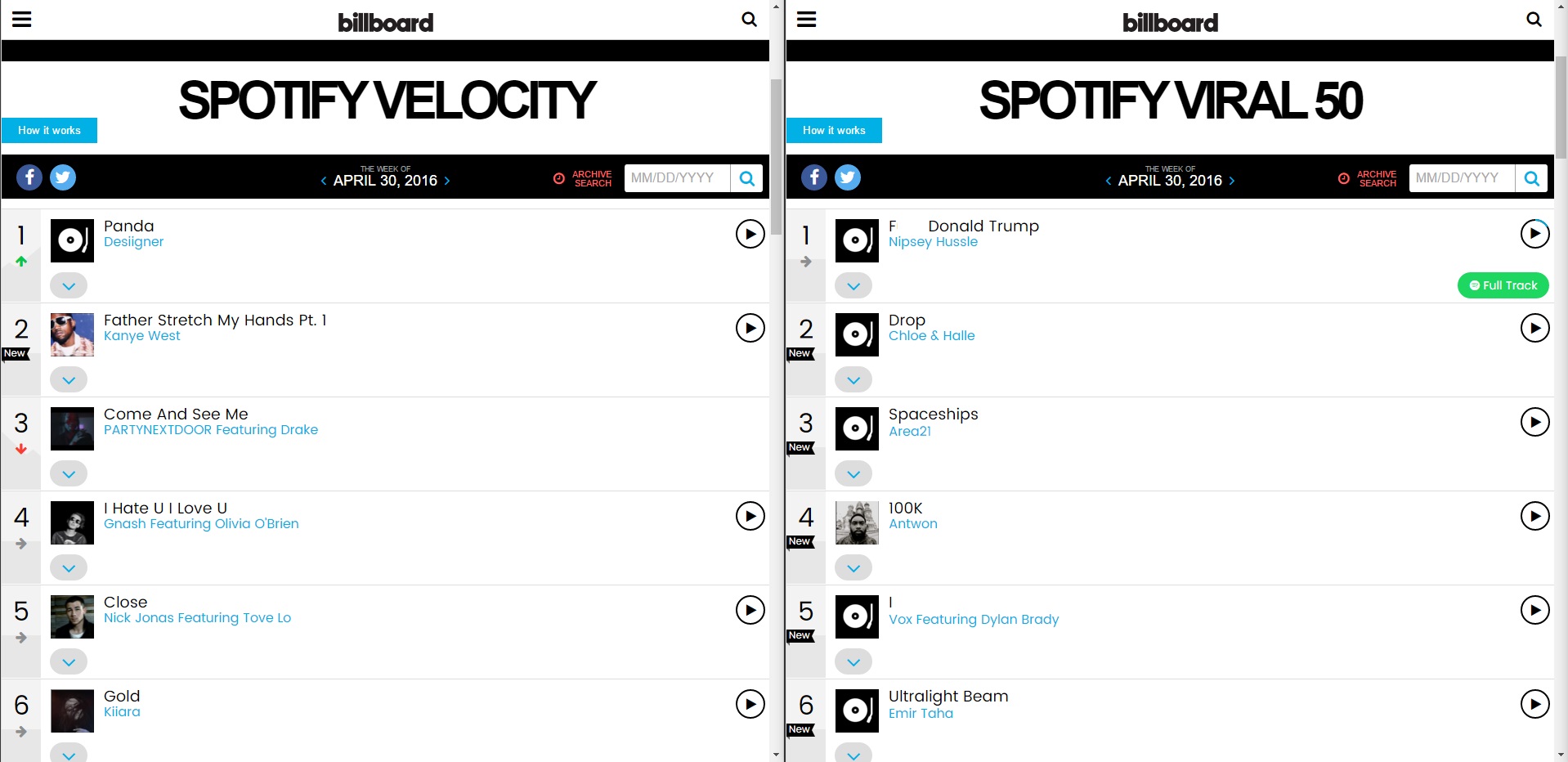
Task: Open hamburger menu on Spotify Velocity page
Action: tap(22, 20)
